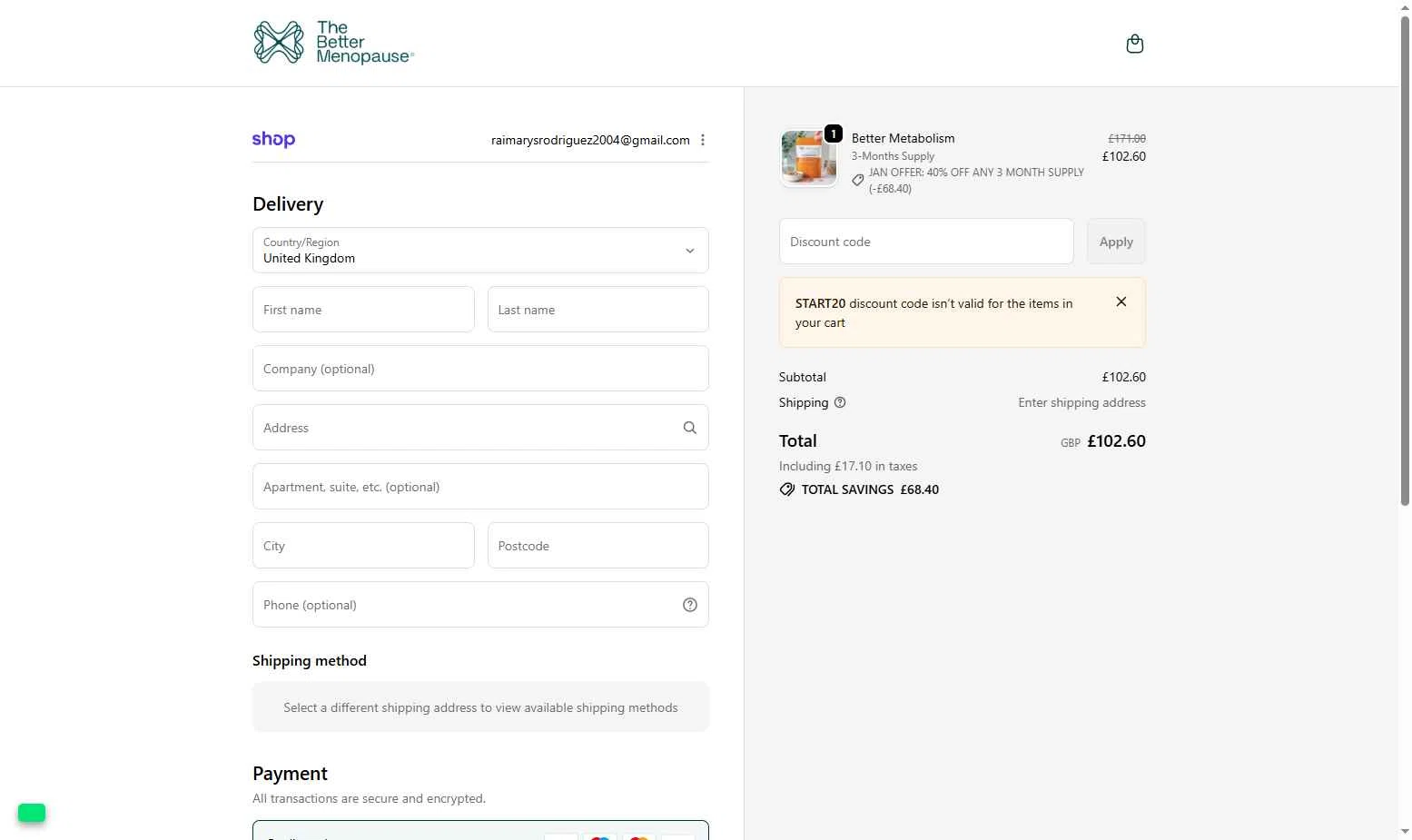Click the struck-through £171.00 price
This screenshot has width=1412, height=840.
point(1127,138)
